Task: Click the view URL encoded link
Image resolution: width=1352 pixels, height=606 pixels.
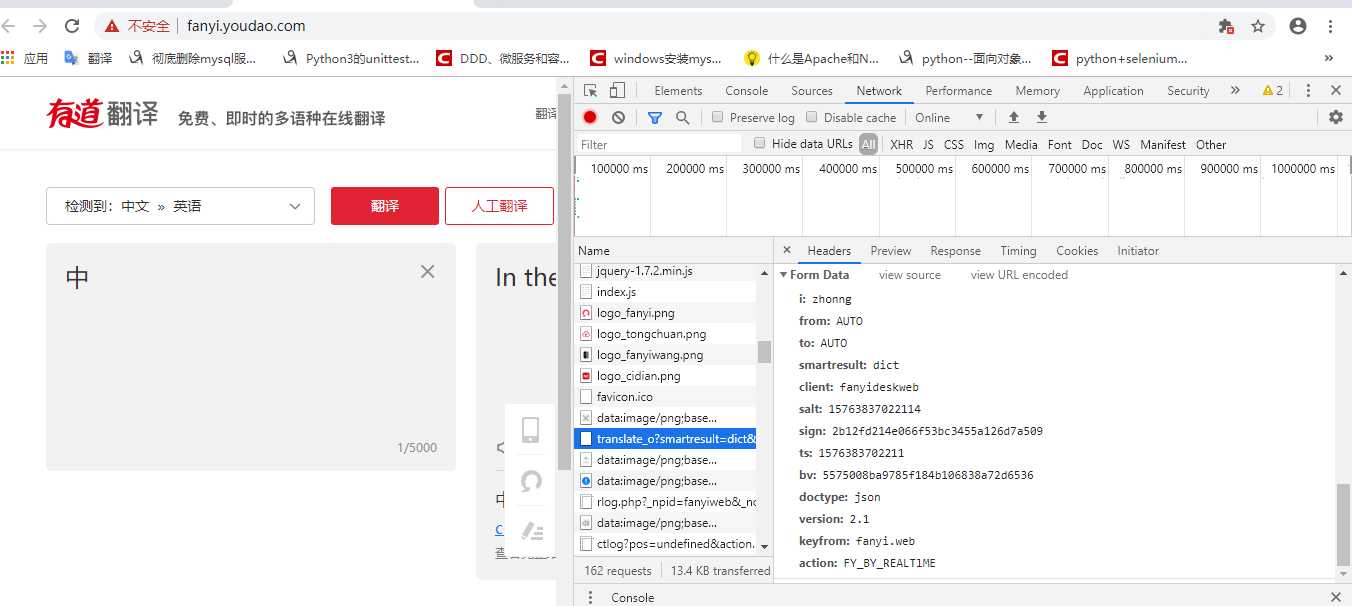Action: [1017, 274]
